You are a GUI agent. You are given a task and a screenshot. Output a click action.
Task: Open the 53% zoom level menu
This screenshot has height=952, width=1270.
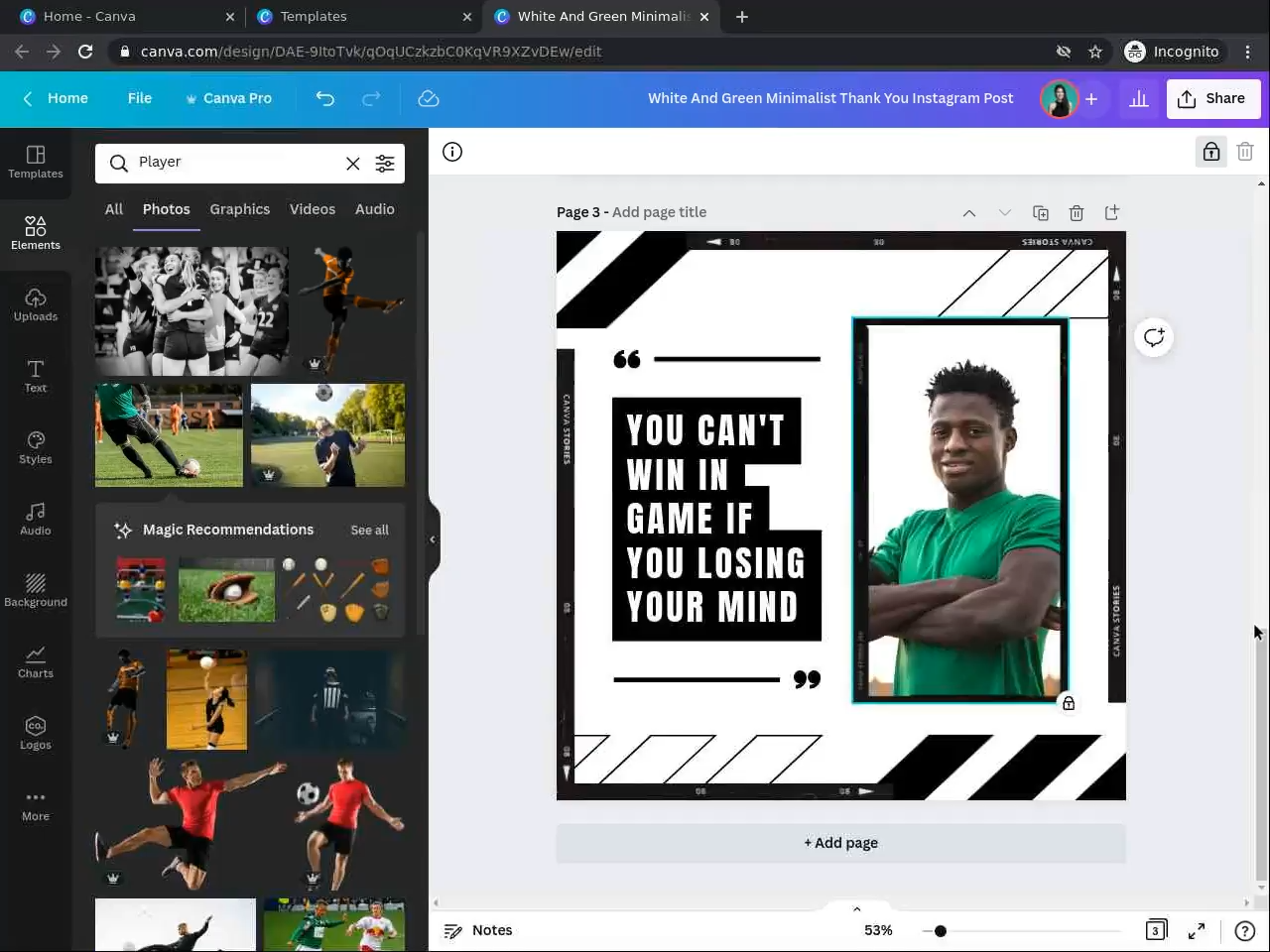(x=878, y=930)
